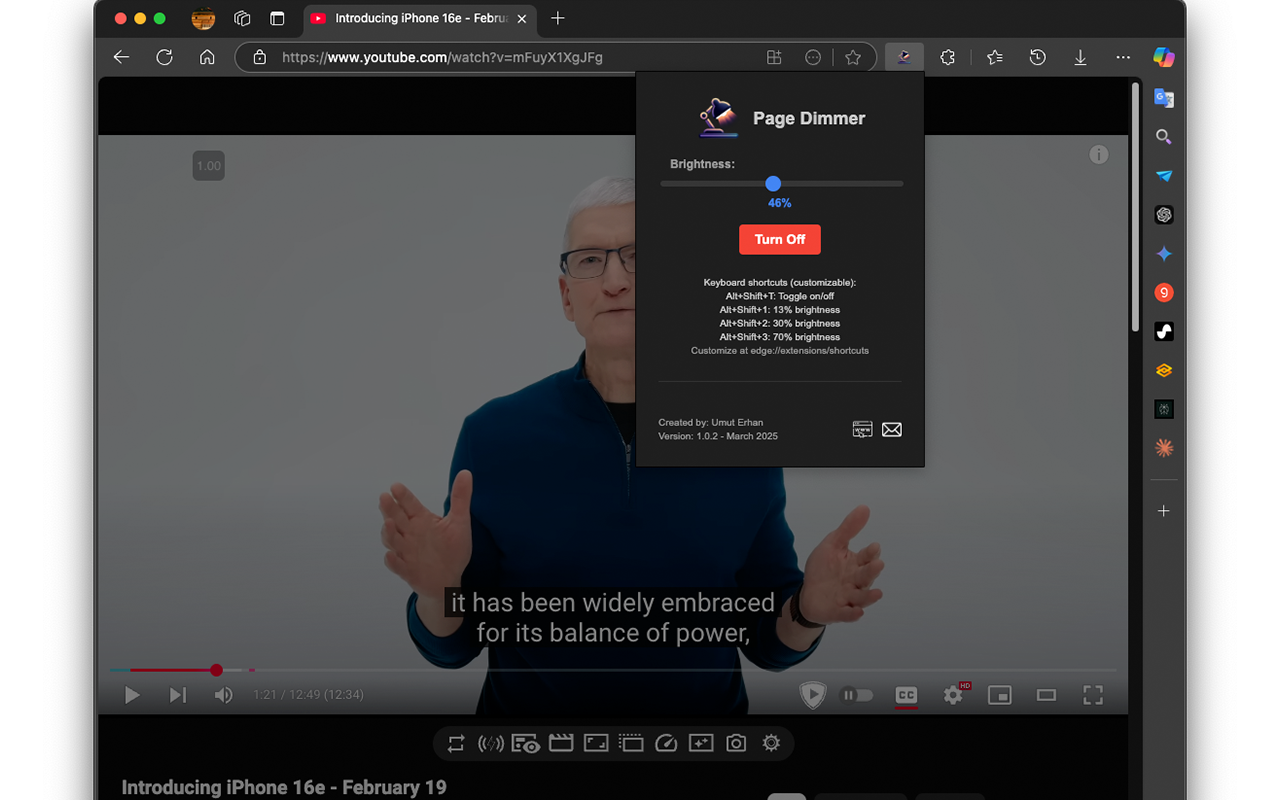
Task: Open the Downloads panel
Action: pos(1081,58)
